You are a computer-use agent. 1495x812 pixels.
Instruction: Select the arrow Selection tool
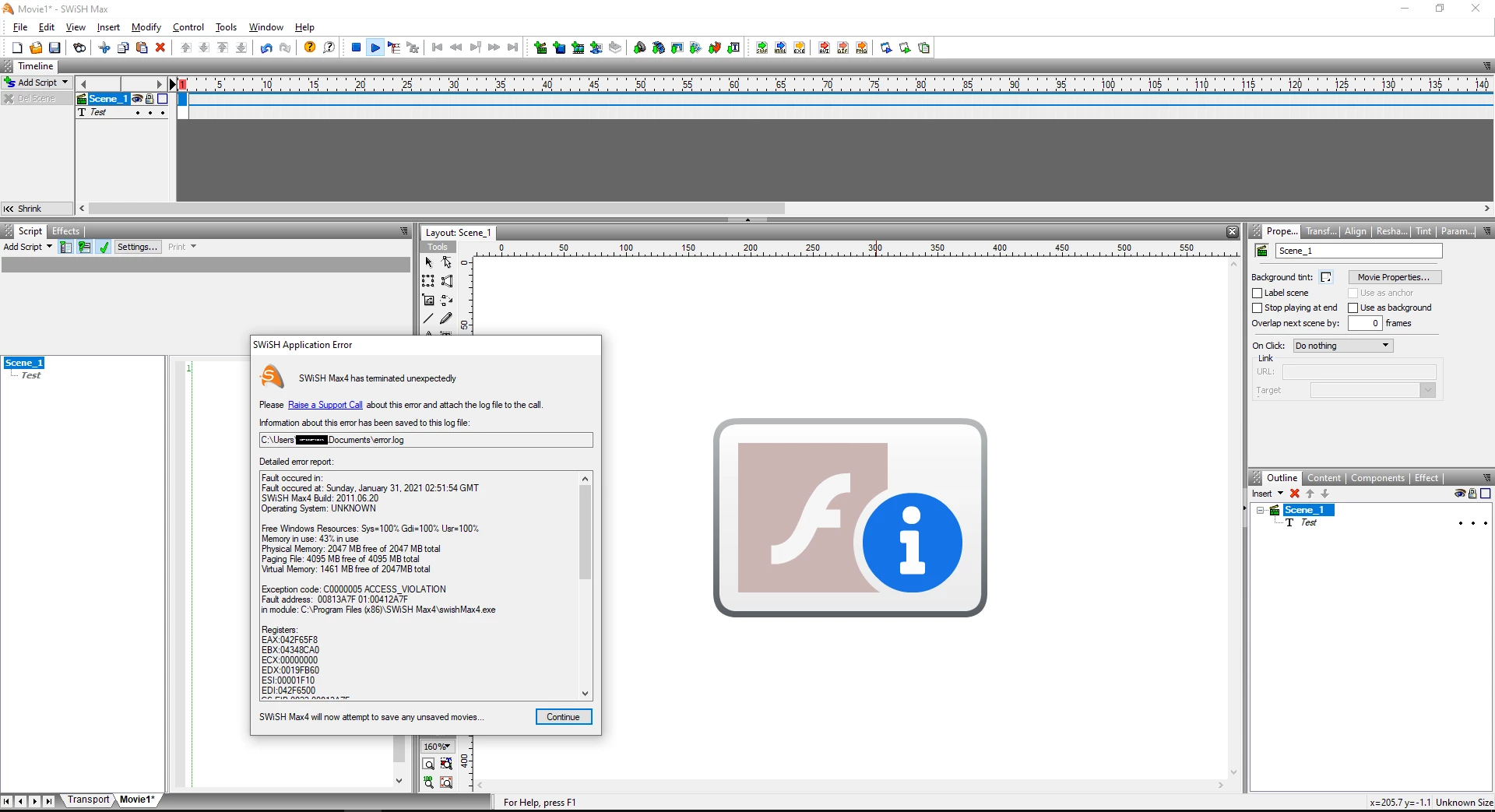coord(428,262)
